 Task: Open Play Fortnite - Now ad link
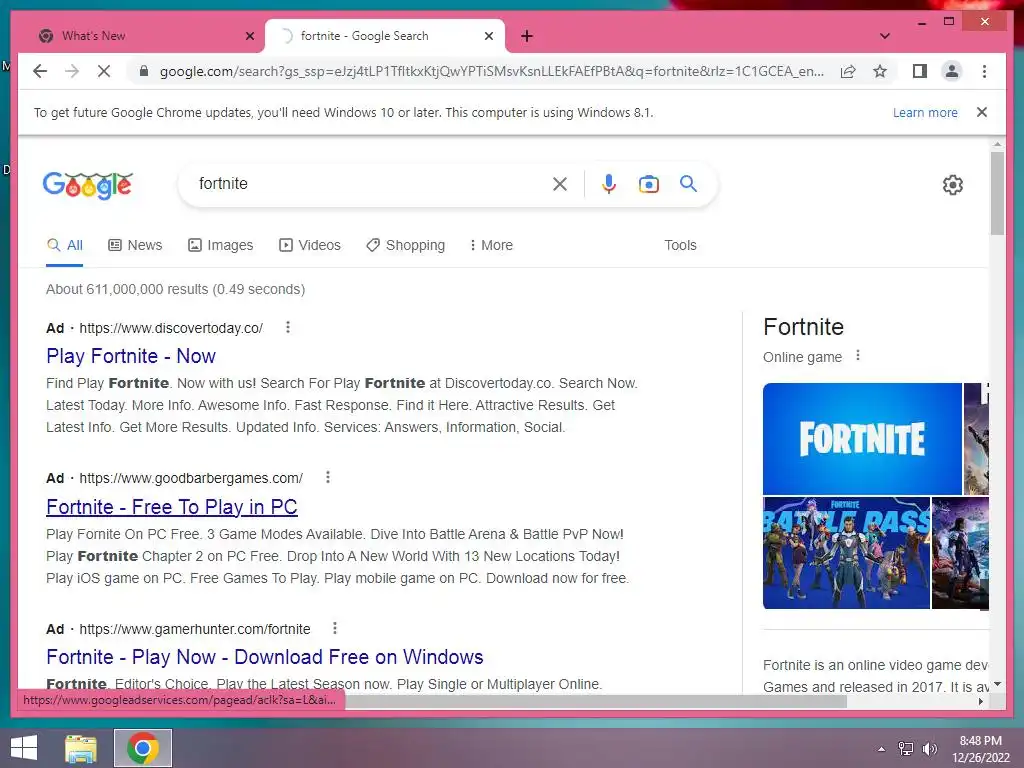(x=131, y=356)
